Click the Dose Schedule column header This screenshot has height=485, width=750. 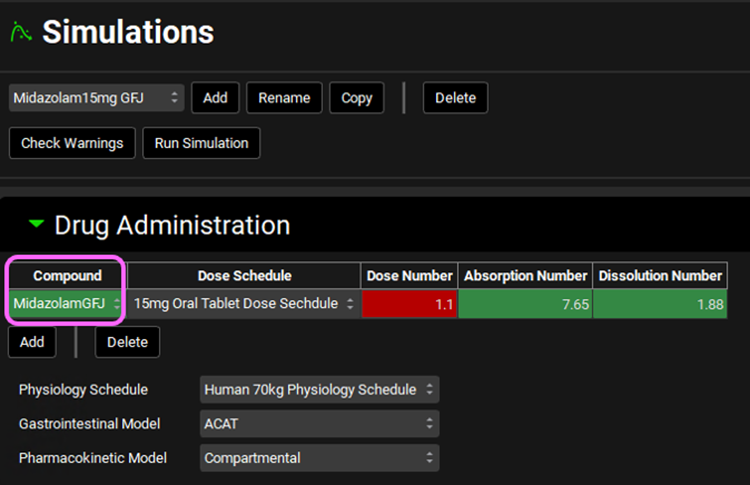[x=244, y=275]
